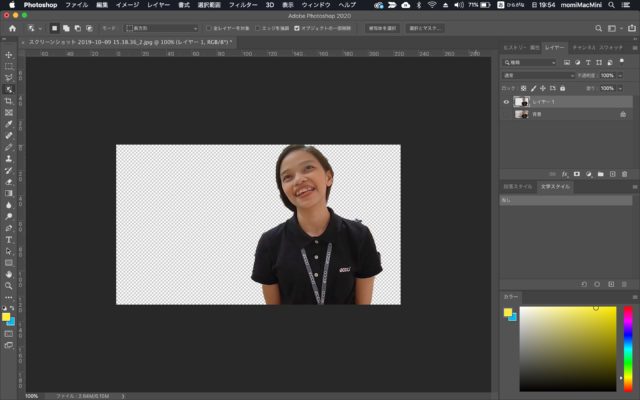Enable 全レイヤーを対象 checkbox
Image resolution: width=640 pixels, height=400 pixels.
(209, 28)
